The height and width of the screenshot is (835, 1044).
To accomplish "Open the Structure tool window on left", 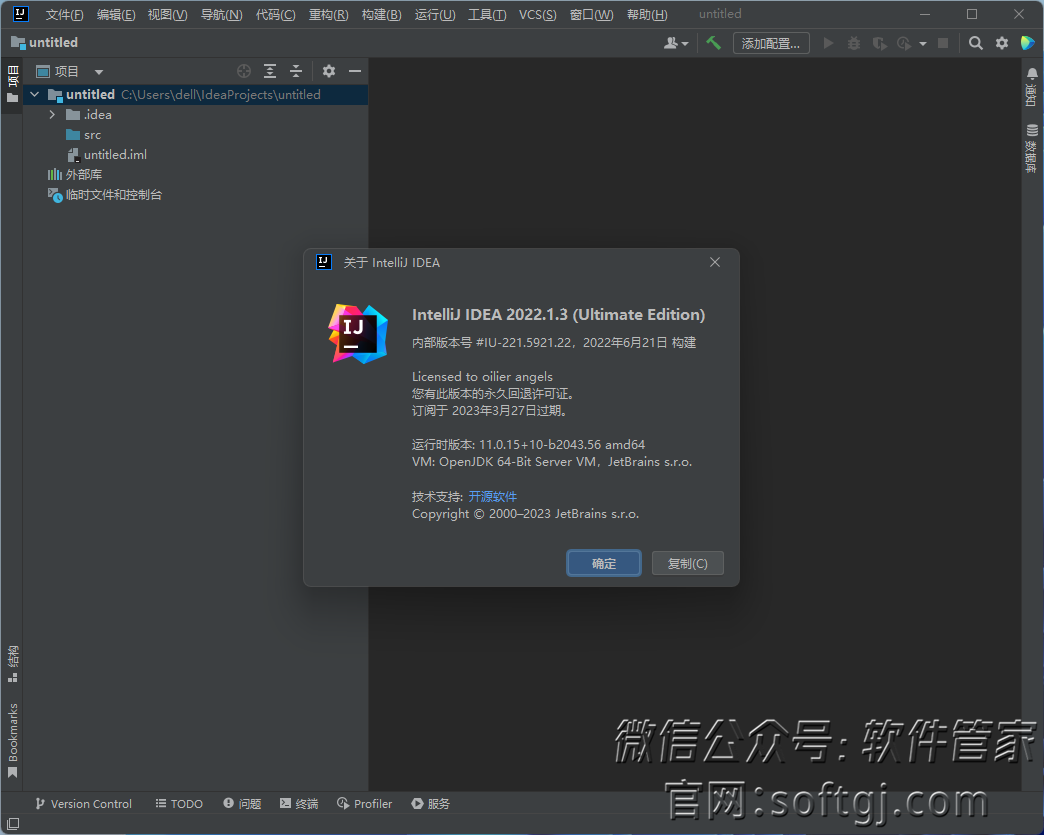I will [x=13, y=664].
